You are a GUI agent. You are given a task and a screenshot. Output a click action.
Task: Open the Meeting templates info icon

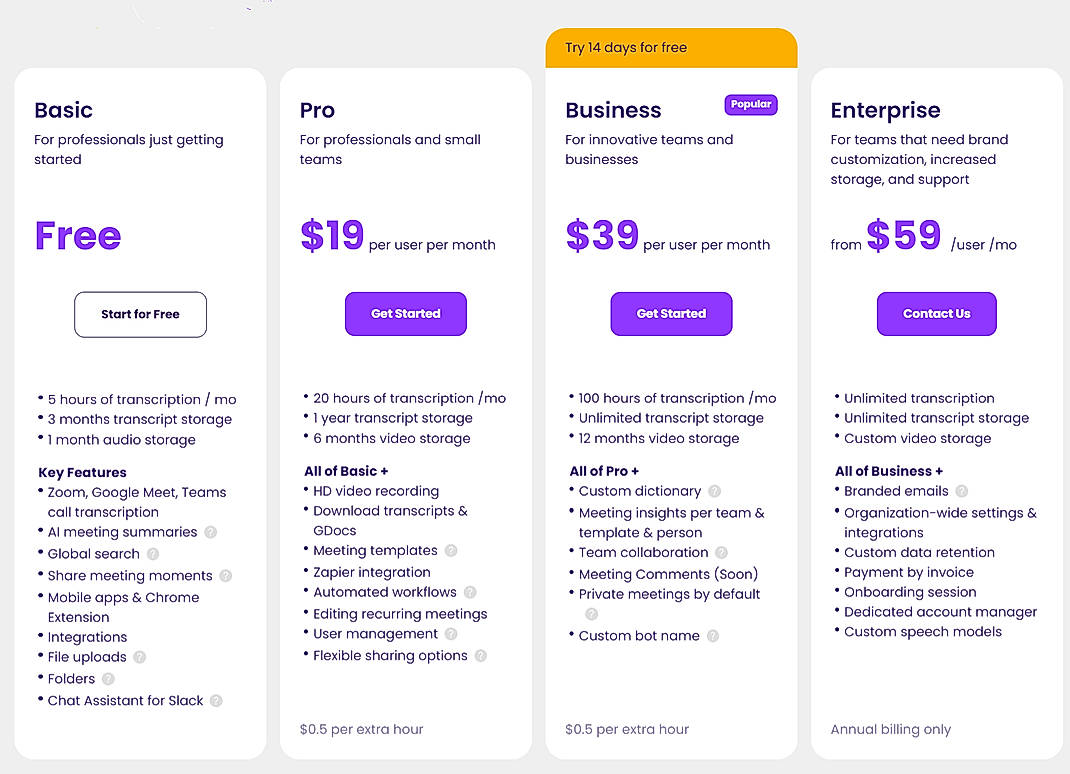(452, 551)
